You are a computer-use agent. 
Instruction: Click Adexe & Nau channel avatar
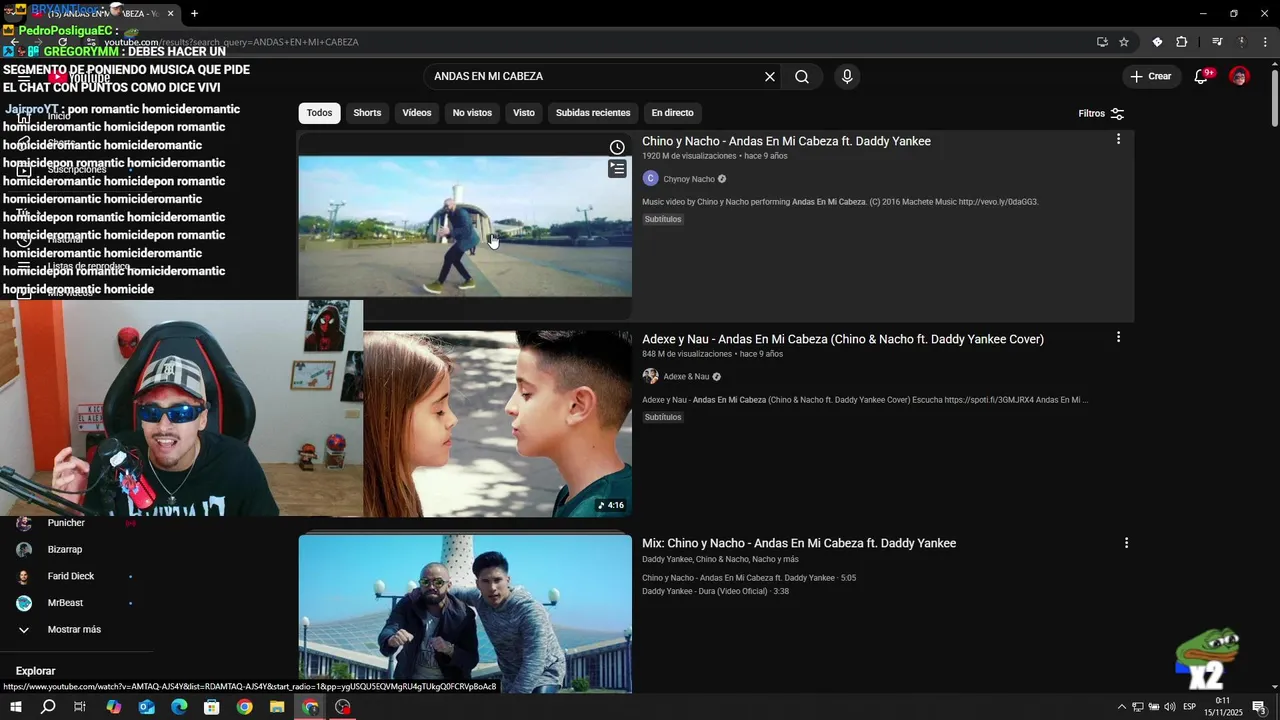point(650,377)
